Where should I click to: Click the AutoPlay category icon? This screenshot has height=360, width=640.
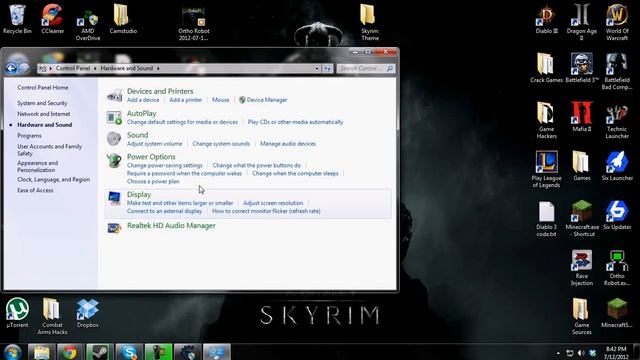pos(114,117)
